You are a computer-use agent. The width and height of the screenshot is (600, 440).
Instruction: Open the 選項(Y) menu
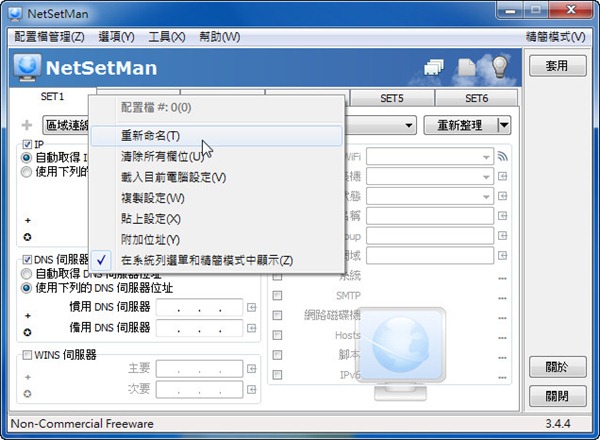pyautogui.click(x=116, y=37)
